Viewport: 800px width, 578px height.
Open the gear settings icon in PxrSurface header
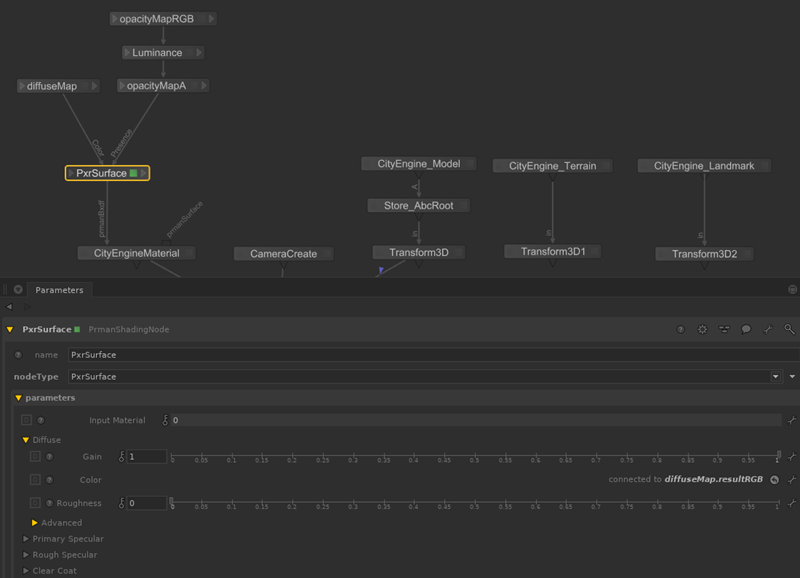click(702, 329)
